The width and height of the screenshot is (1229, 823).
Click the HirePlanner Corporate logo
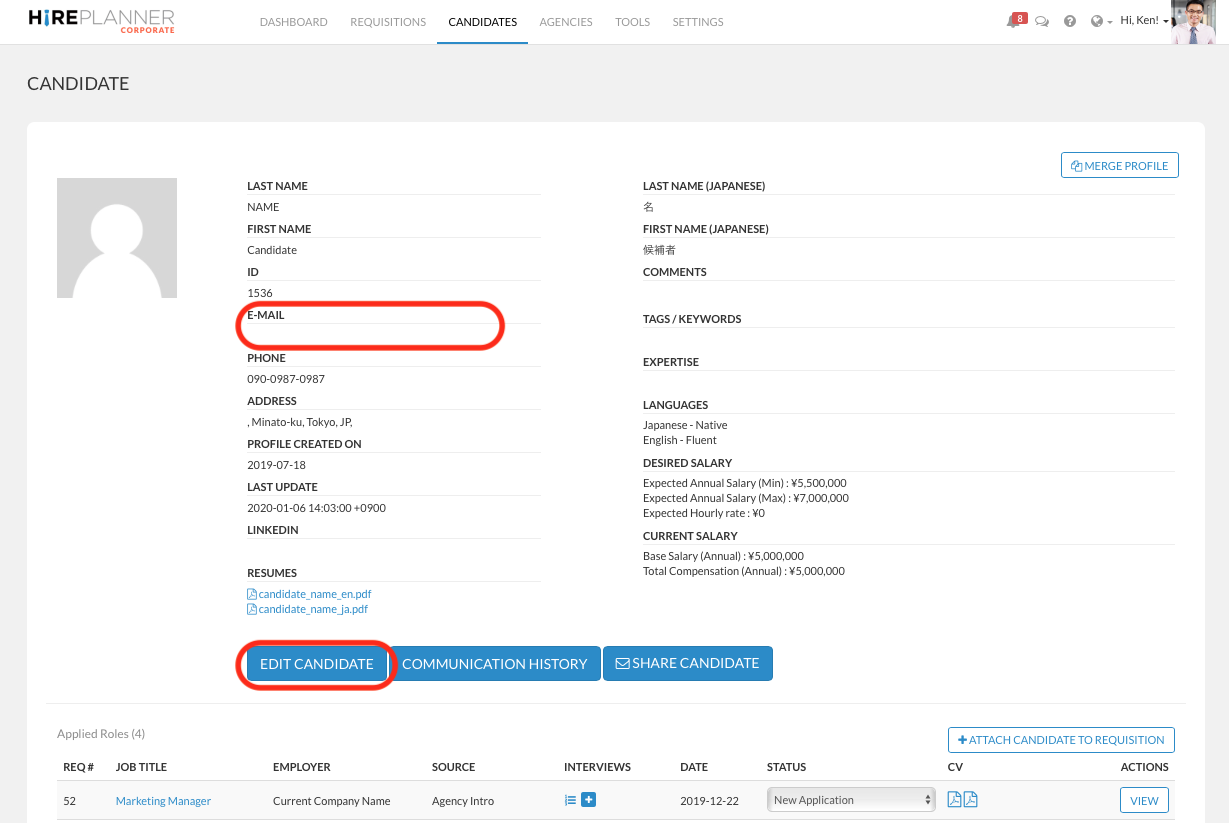pos(101,21)
